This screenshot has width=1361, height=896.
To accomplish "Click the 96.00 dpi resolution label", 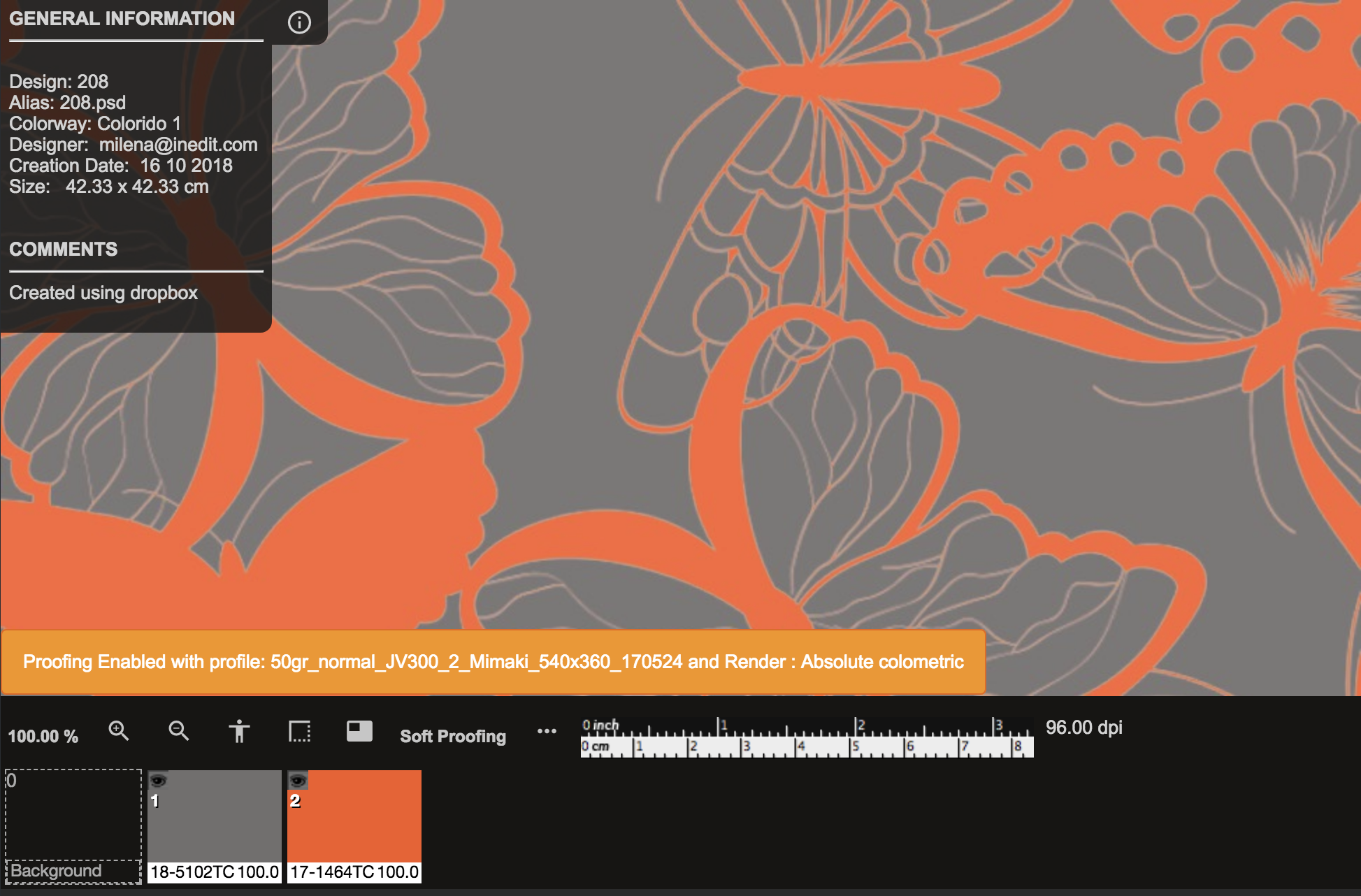I will (x=1083, y=728).
